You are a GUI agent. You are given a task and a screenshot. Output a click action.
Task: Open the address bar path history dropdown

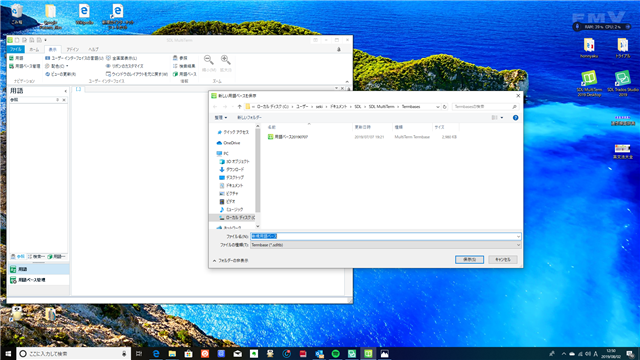438,107
